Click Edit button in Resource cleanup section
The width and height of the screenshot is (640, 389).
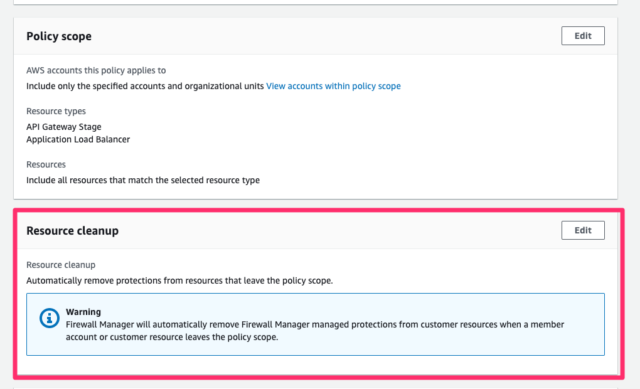click(x=582, y=230)
